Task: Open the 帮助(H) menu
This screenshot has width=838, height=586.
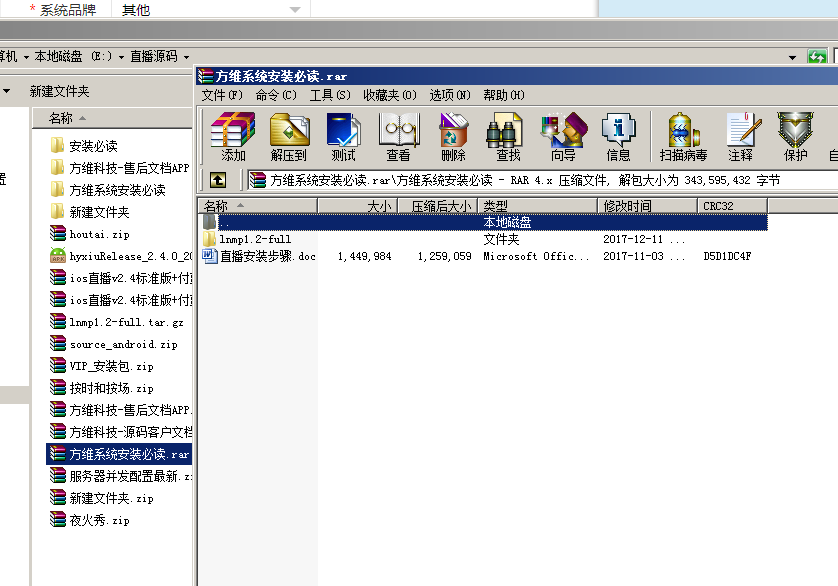Action: click(503, 95)
